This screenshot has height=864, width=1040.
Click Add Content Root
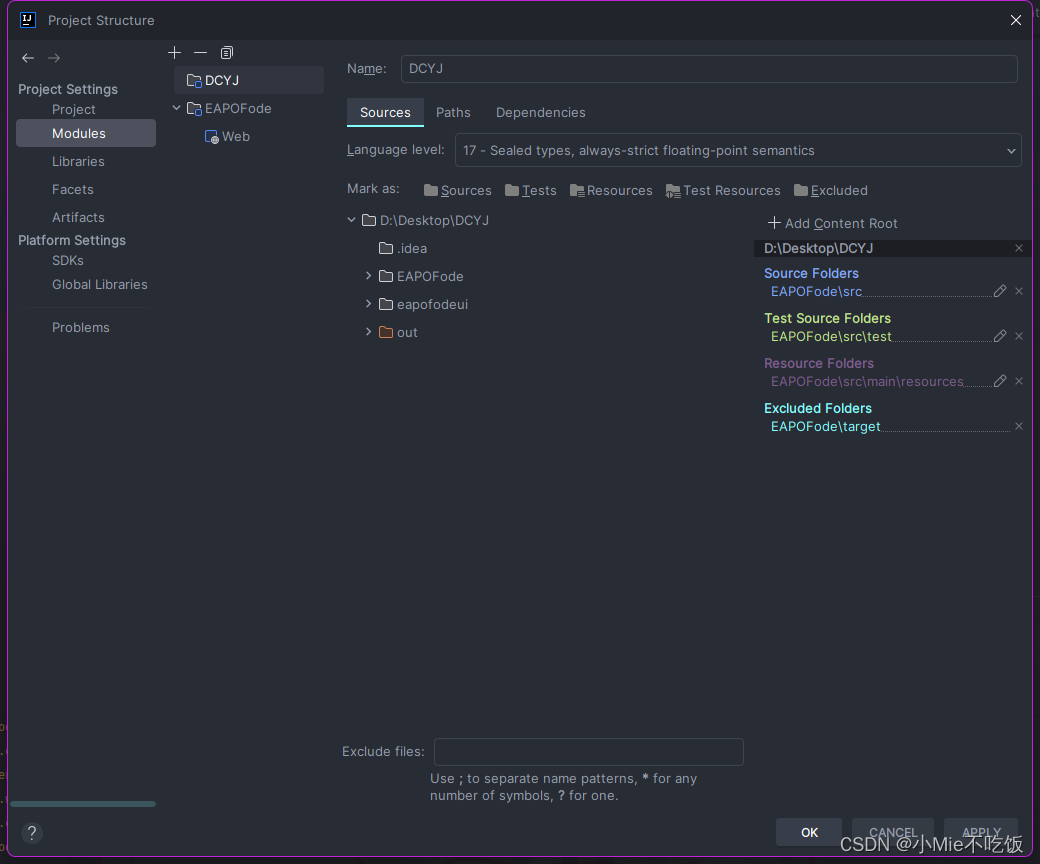832,223
